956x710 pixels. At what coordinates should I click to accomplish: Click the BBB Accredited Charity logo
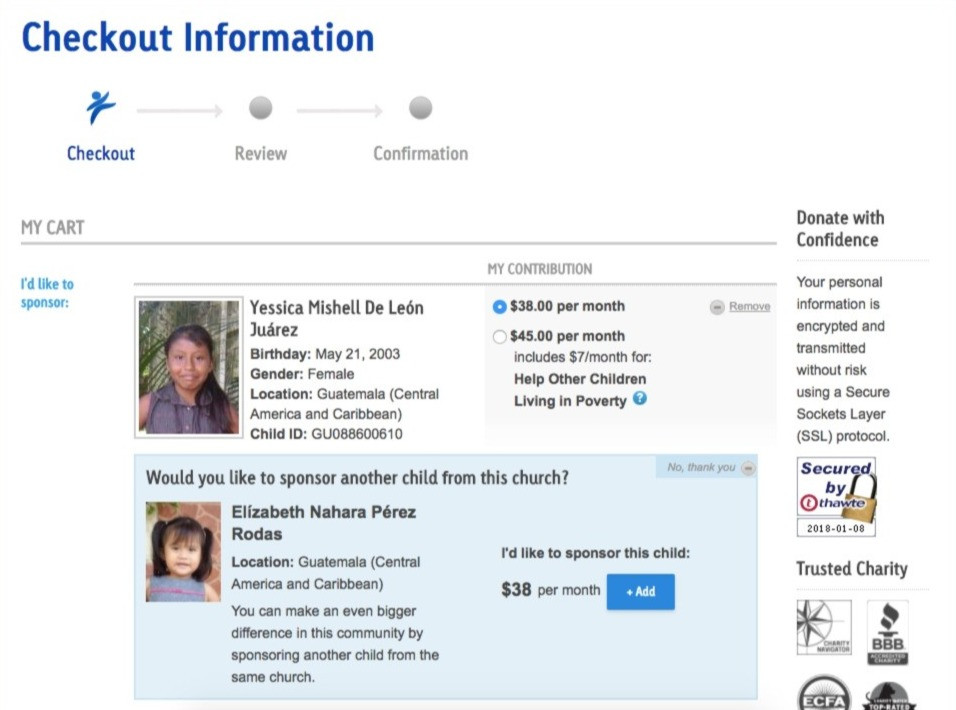(887, 632)
